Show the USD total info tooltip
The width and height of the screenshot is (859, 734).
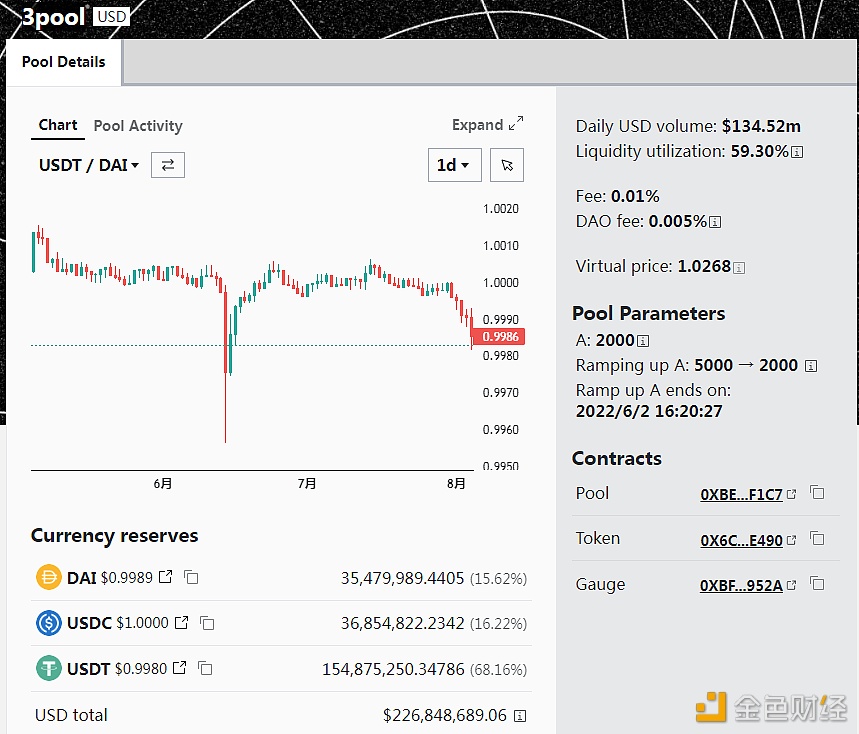(520, 716)
